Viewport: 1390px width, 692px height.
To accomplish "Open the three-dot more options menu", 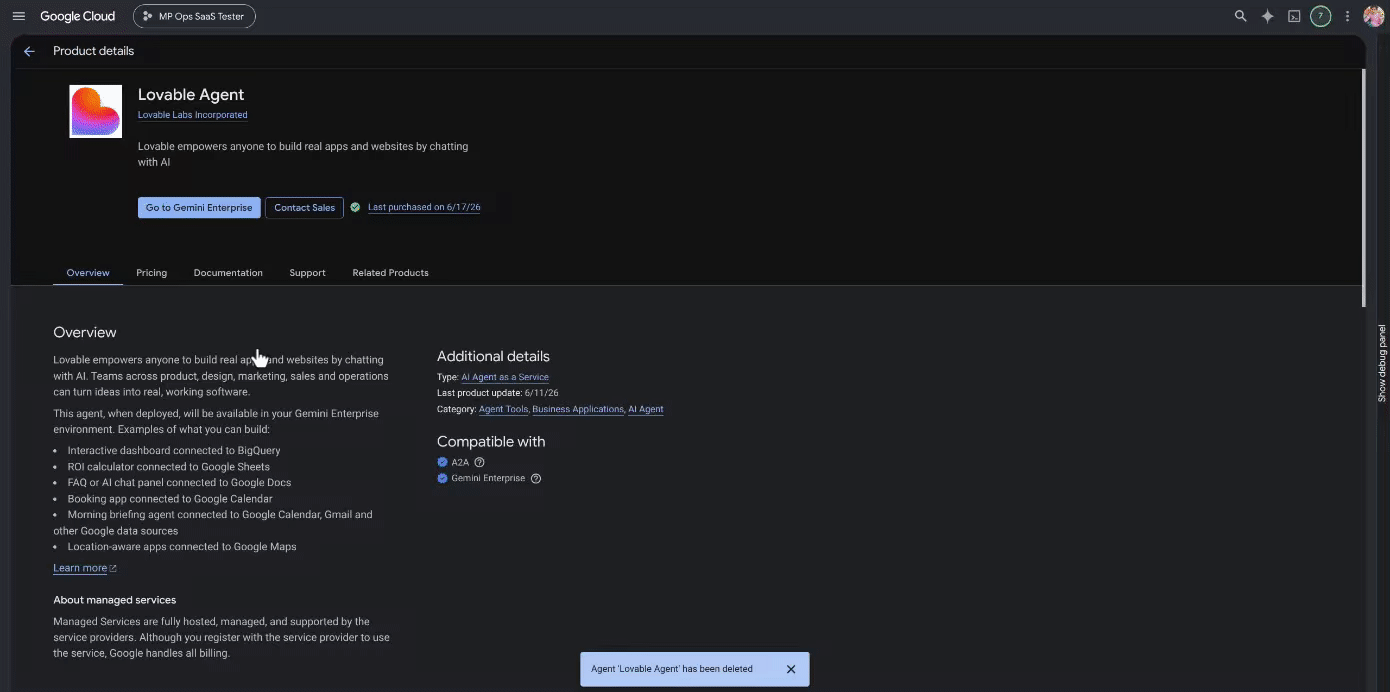I will coord(1347,16).
